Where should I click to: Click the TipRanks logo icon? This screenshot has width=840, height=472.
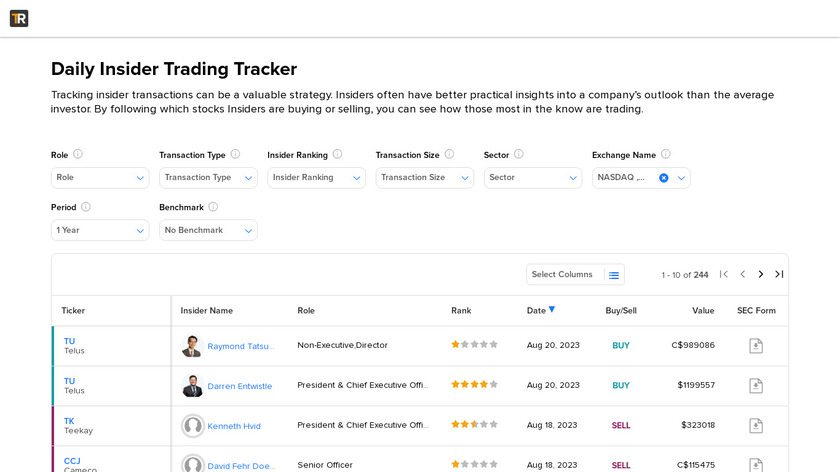(19, 18)
